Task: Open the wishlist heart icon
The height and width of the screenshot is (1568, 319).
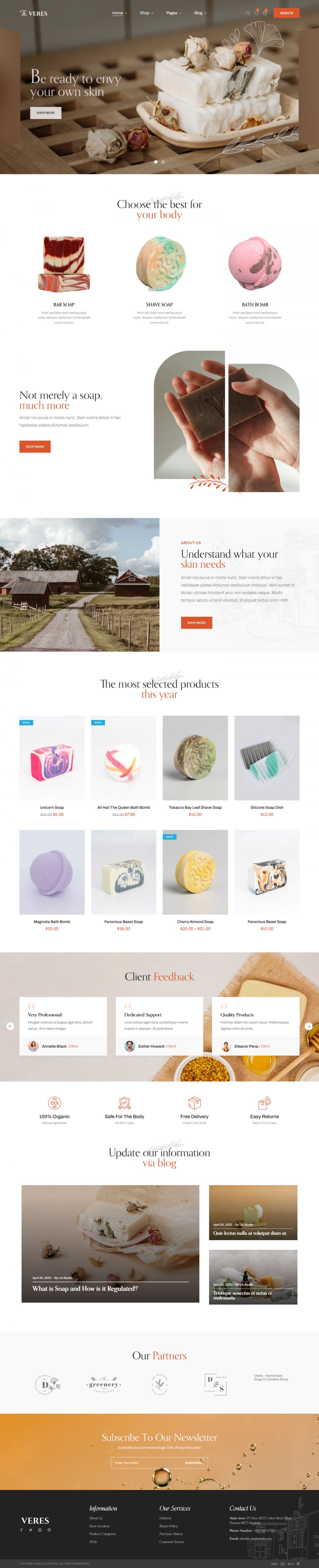Action: click(256, 13)
